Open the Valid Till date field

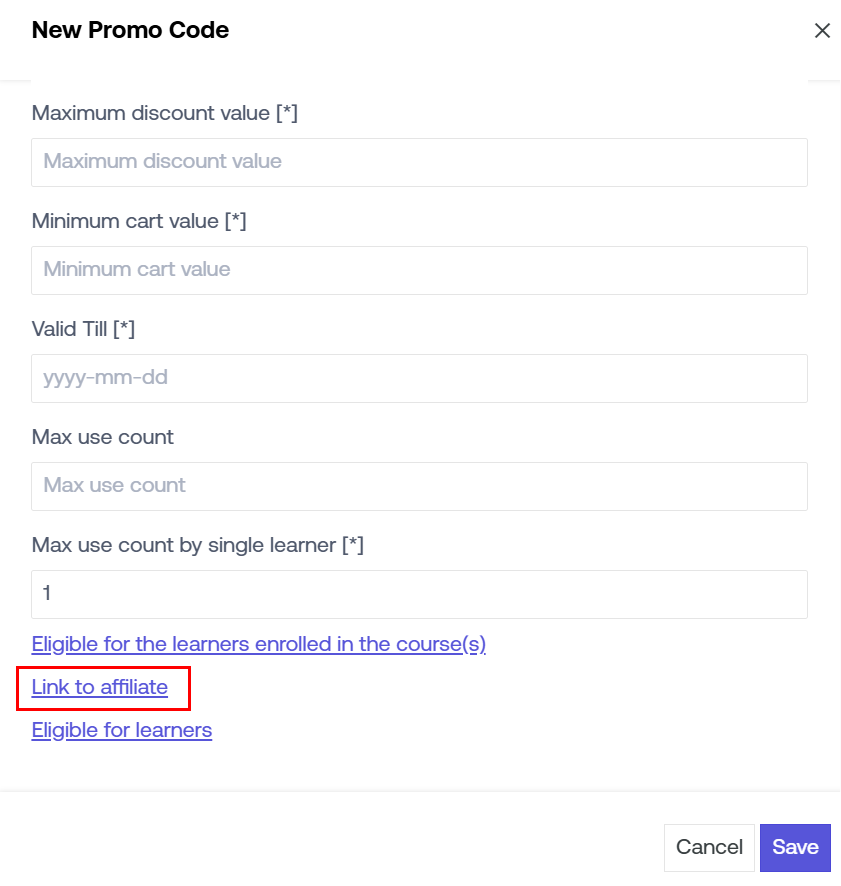coord(419,378)
